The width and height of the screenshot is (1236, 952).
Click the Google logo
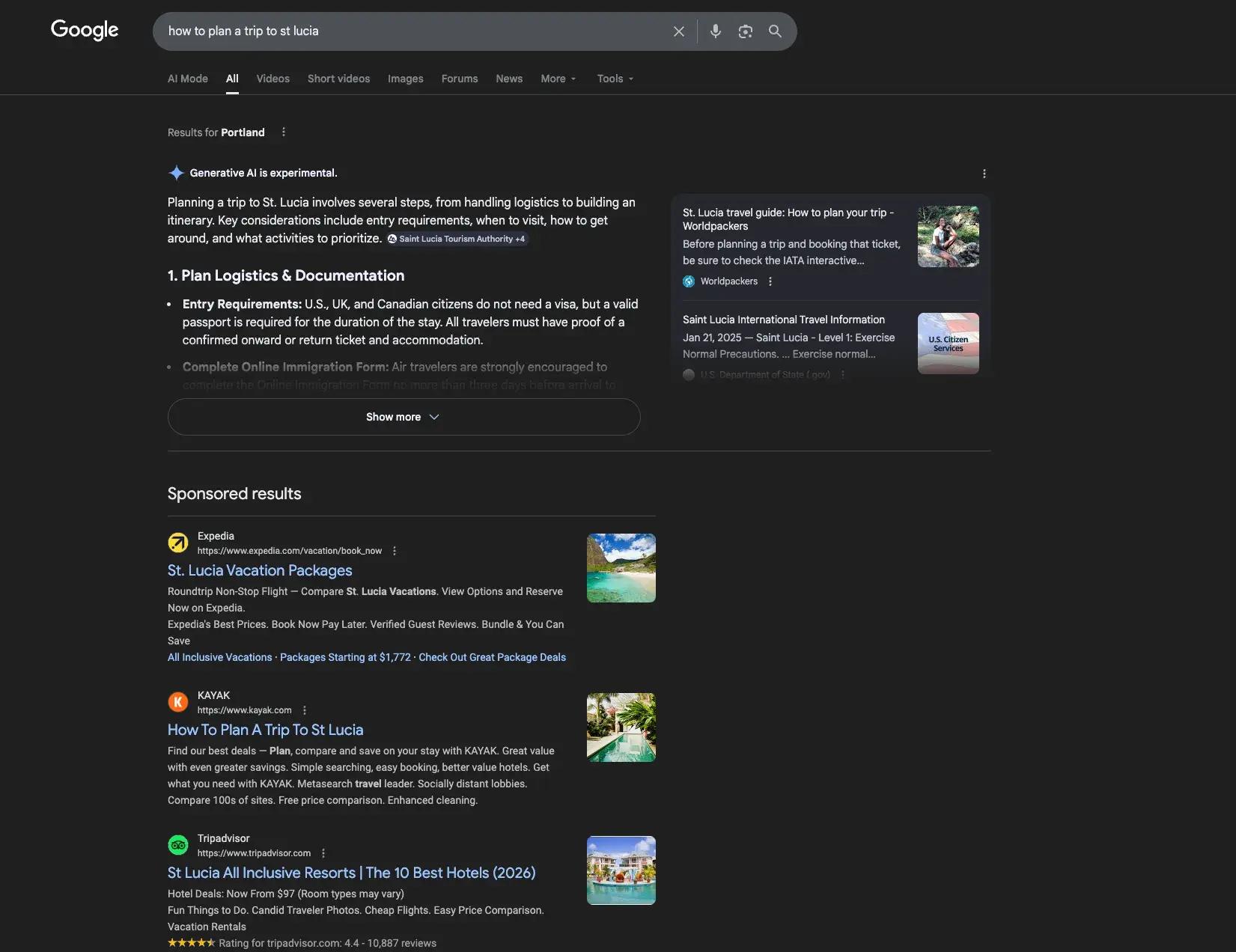coord(84,30)
